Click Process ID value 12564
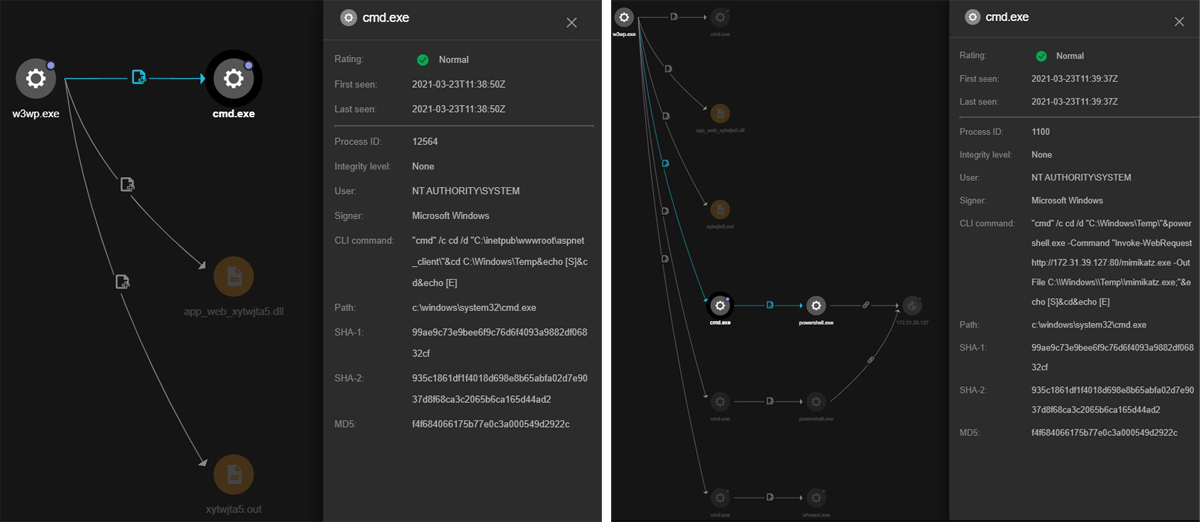The width and height of the screenshot is (1200, 522). [x=426, y=144]
